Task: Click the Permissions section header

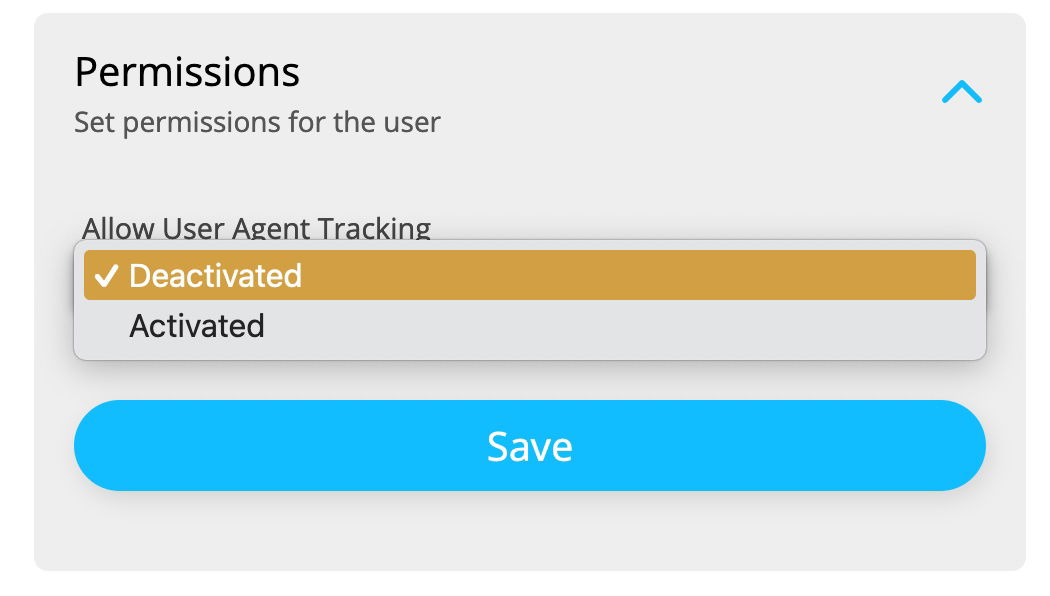Action: [187, 70]
